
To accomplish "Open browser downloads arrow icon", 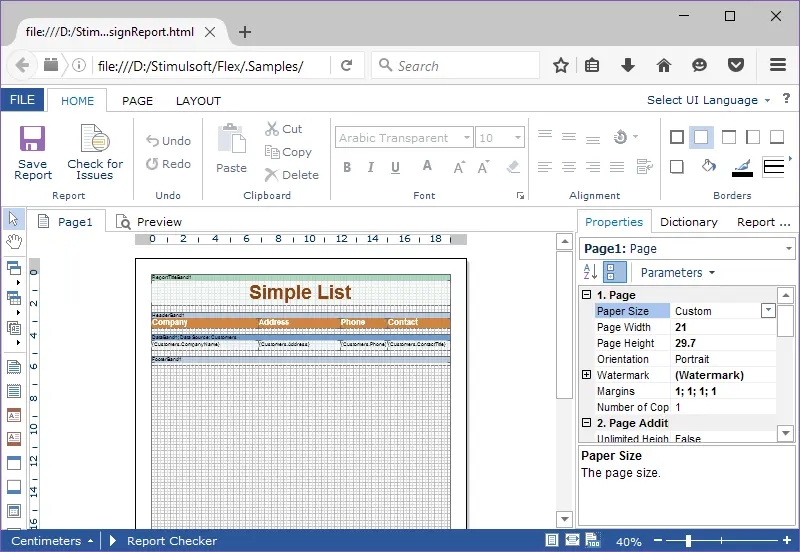I will click(x=628, y=65).
